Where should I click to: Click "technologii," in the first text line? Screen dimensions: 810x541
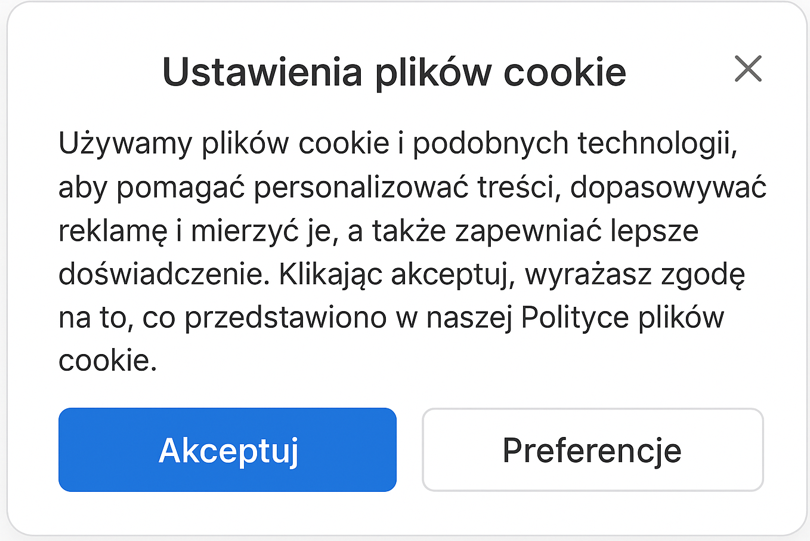[x=657, y=144]
